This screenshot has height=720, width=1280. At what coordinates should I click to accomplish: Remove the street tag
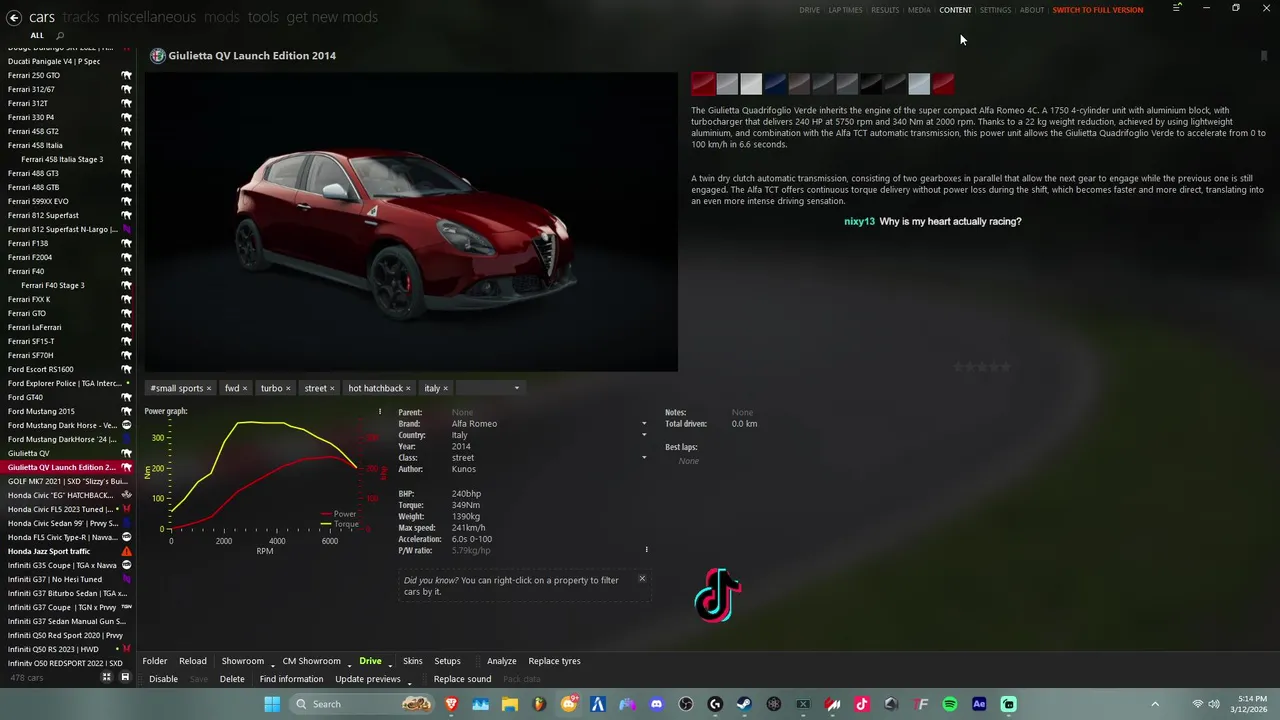[332, 389]
